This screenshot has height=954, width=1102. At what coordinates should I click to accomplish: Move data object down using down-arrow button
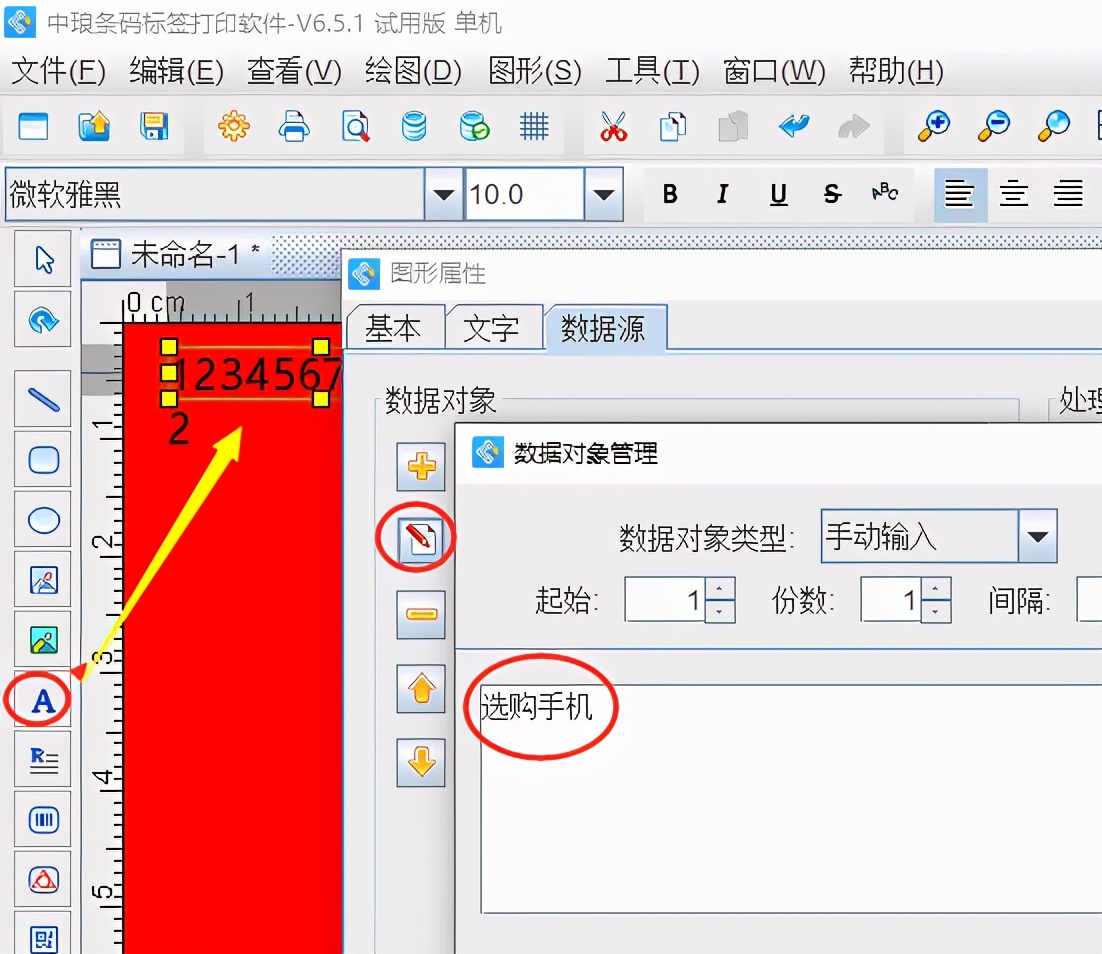point(420,764)
